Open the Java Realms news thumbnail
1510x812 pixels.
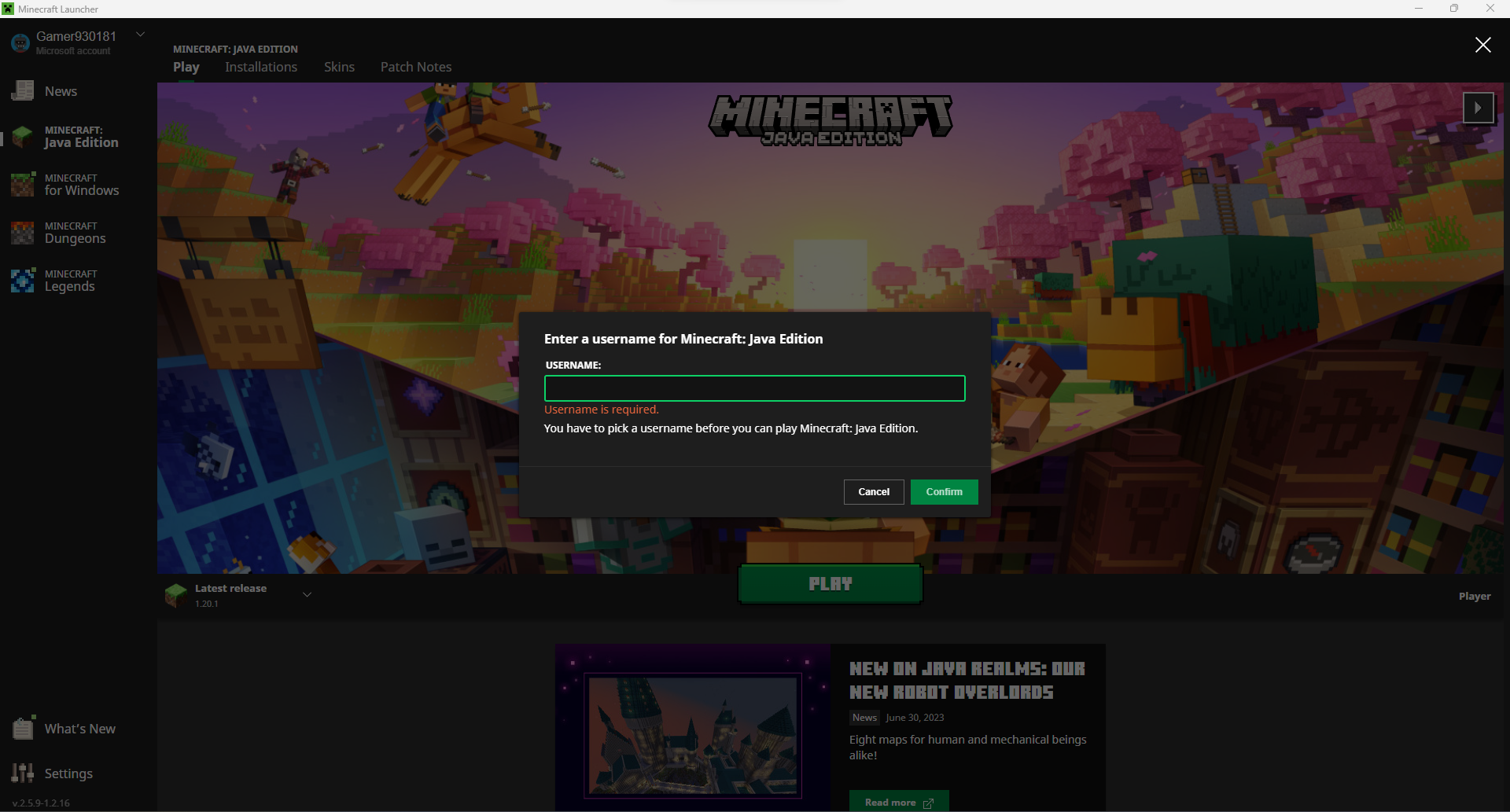[693, 728]
